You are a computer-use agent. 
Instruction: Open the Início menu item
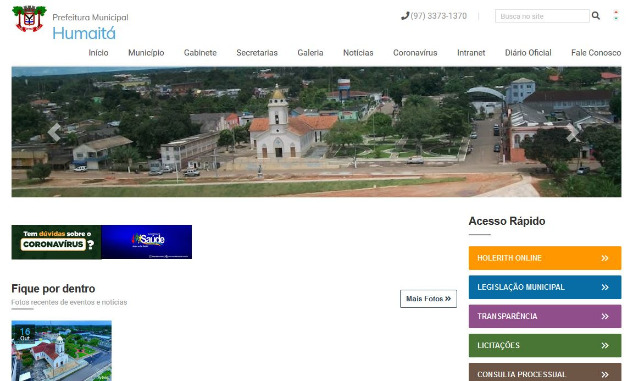pos(99,53)
